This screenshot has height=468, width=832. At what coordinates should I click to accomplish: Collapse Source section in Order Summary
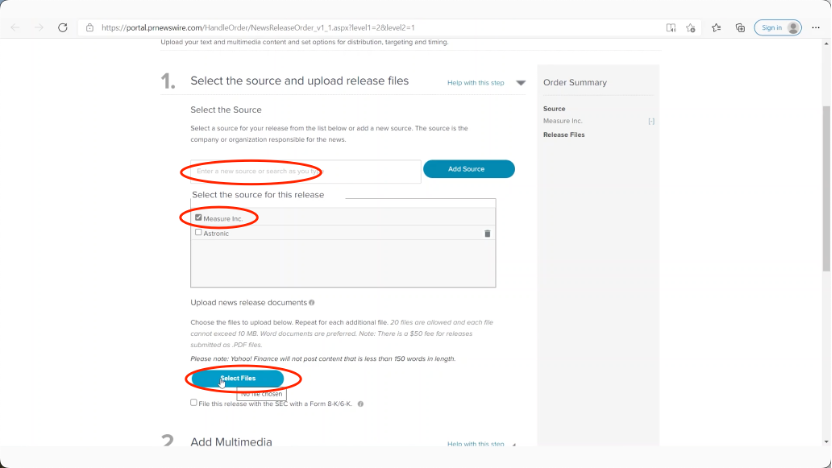[651, 121]
